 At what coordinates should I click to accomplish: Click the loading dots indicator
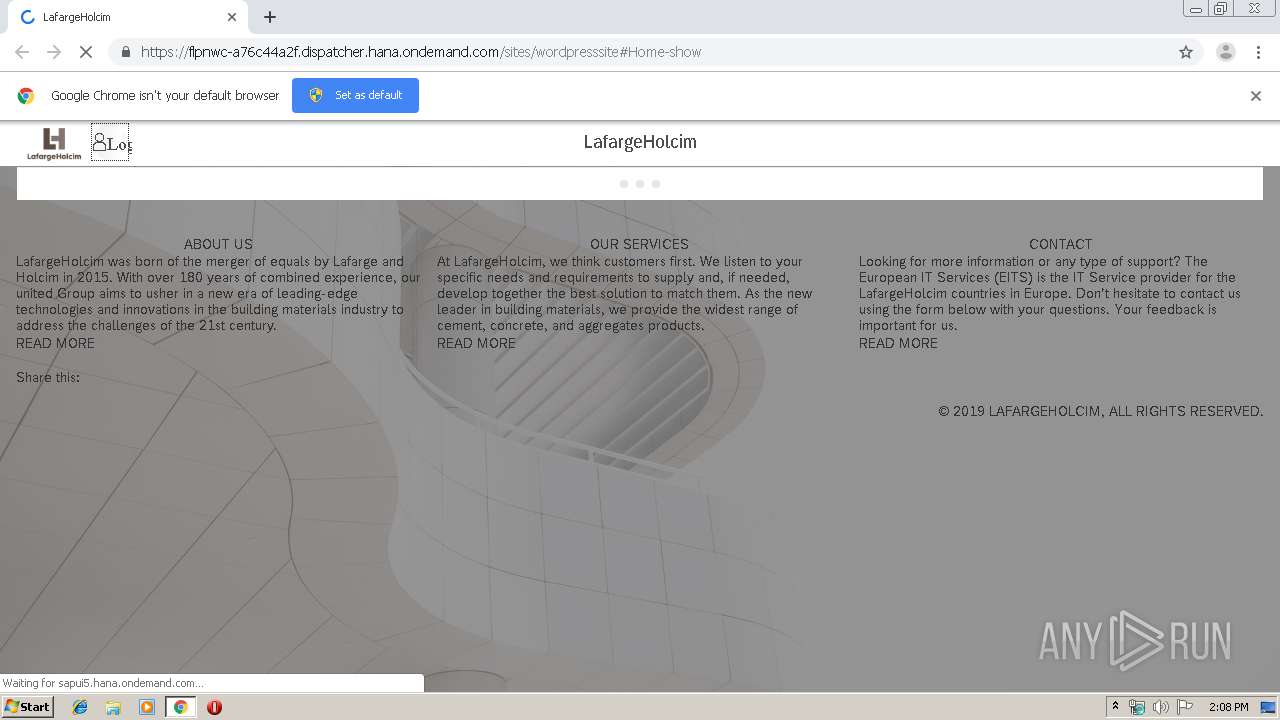tap(640, 184)
